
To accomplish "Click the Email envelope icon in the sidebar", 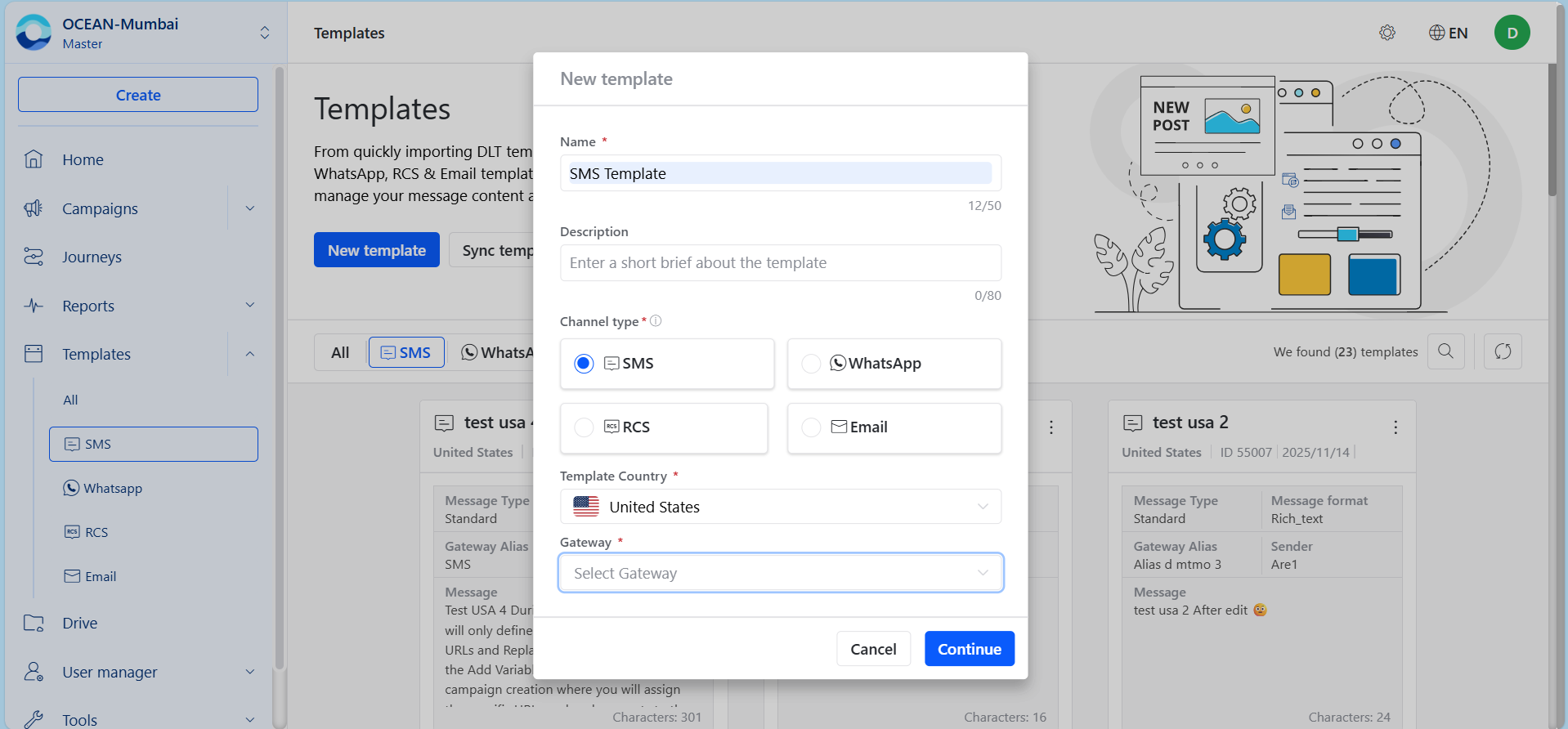I will [x=72, y=576].
